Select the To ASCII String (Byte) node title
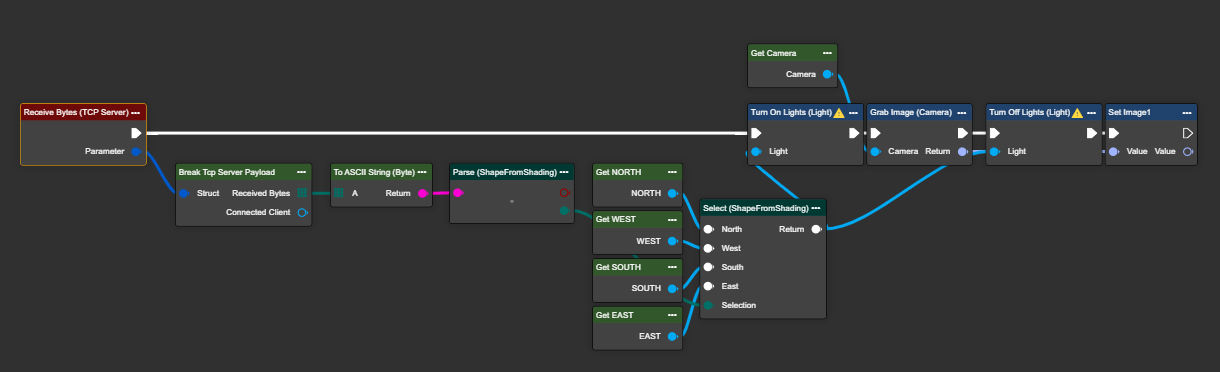The width and height of the screenshot is (1220, 372). [x=374, y=172]
